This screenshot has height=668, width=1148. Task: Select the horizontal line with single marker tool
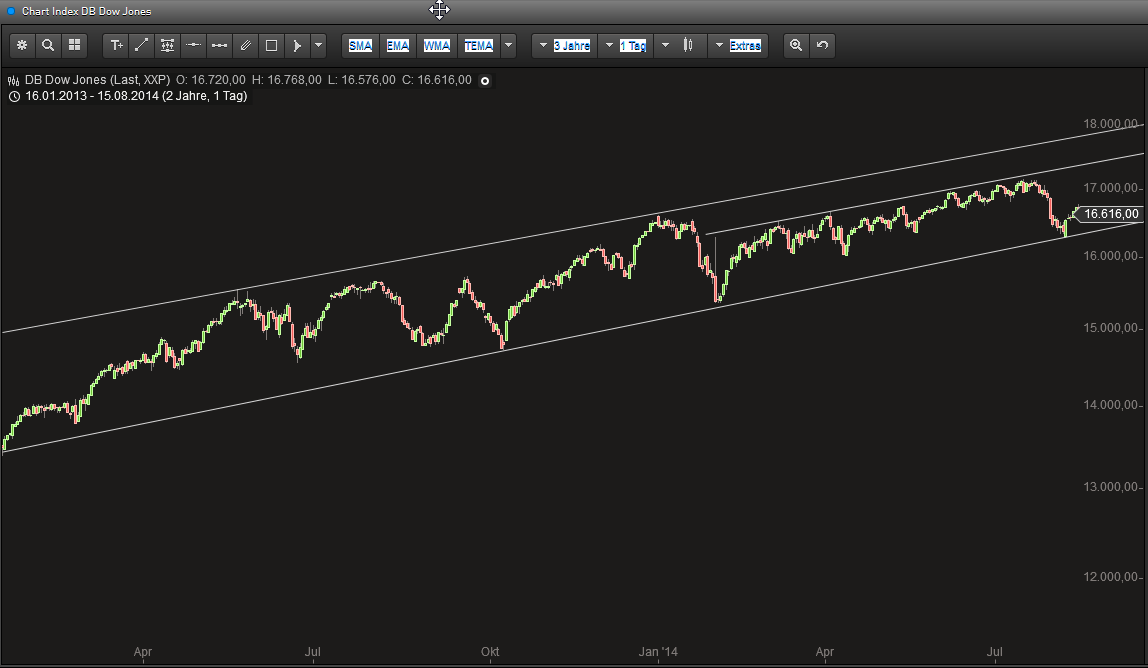[193, 45]
